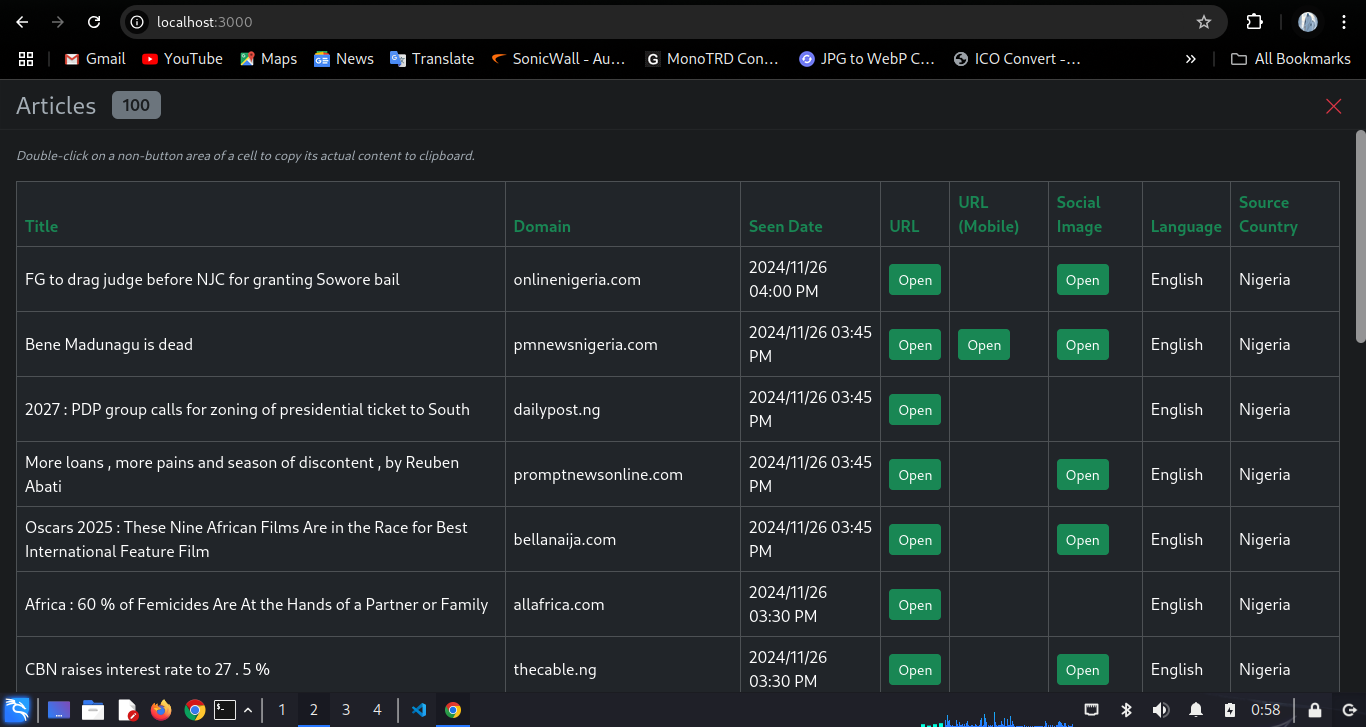Open the Maps bookmark
This screenshot has width=1366, height=727.
point(268,59)
